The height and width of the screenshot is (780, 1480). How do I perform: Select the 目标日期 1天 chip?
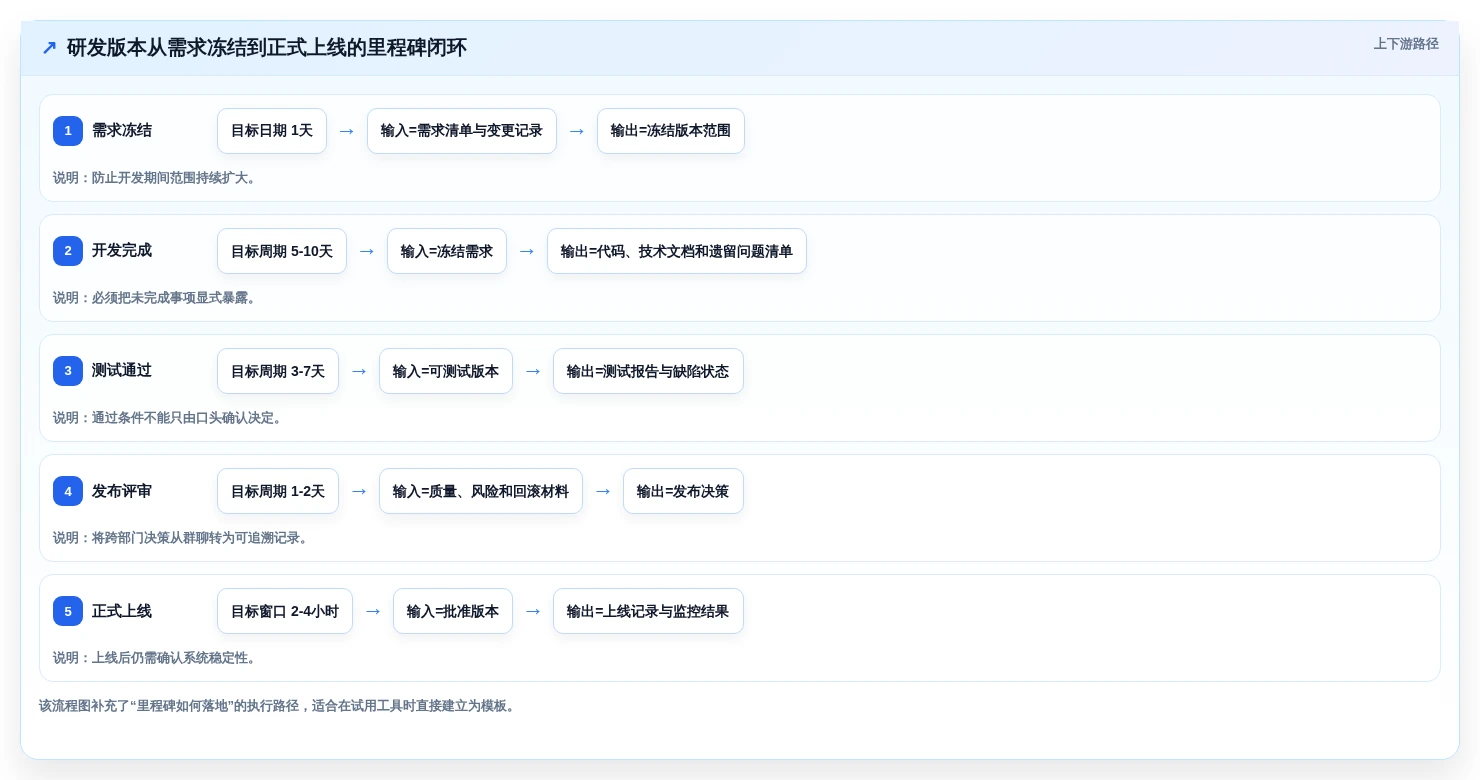272,131
